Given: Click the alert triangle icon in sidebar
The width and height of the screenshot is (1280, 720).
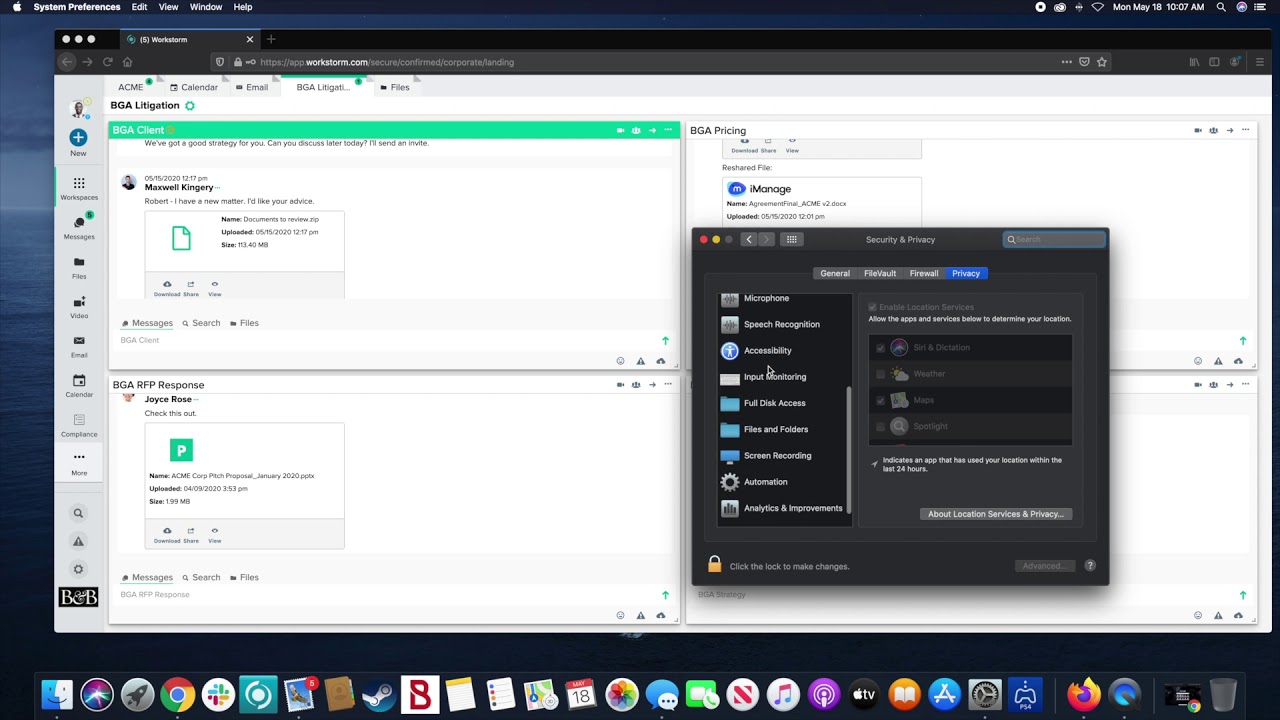Looking at the screenshot, I should coord(78,541).
